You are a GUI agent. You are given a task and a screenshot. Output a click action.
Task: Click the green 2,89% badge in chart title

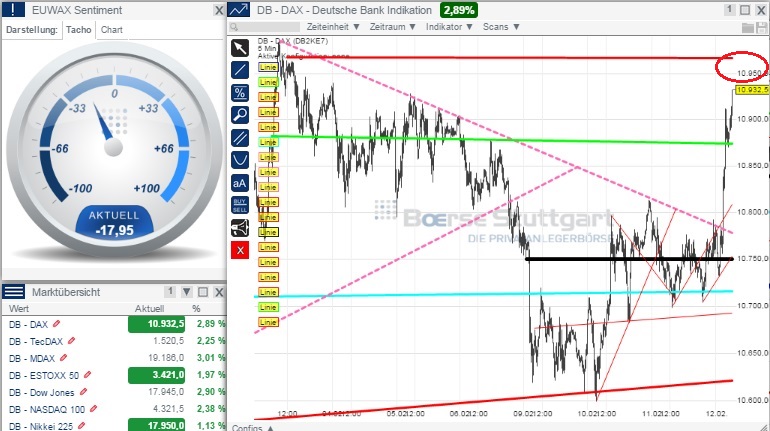pyautogui.click(x=459, y=10)
